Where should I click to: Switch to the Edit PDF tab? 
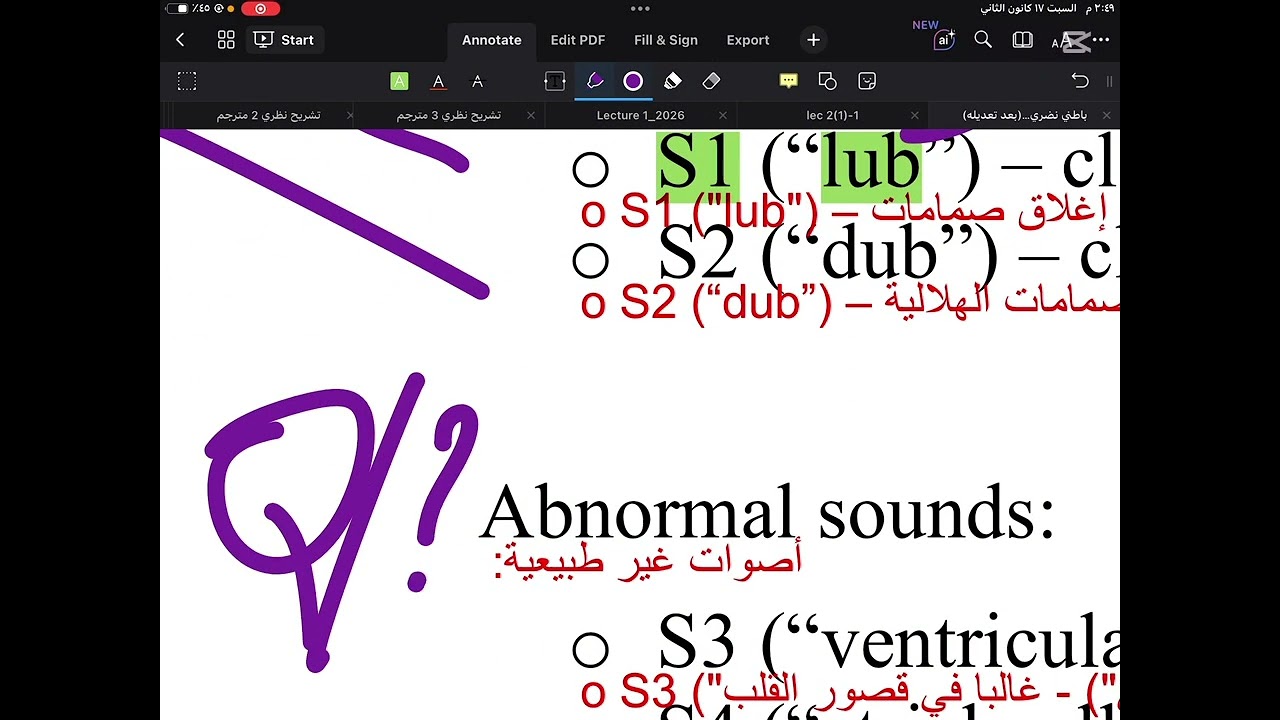click(x=578, y=40)
